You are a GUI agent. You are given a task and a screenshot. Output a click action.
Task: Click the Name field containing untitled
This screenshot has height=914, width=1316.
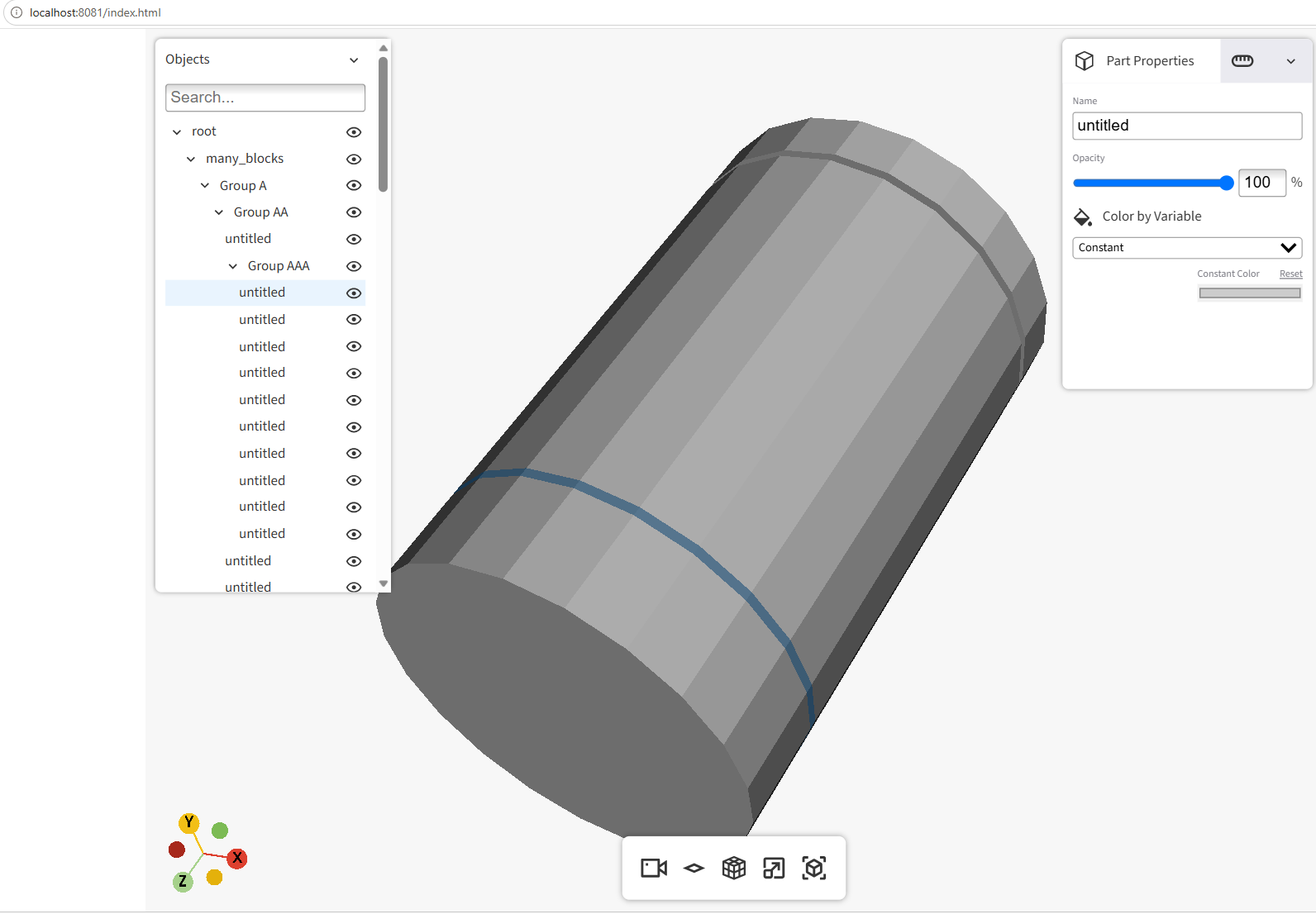(1187, 126)
